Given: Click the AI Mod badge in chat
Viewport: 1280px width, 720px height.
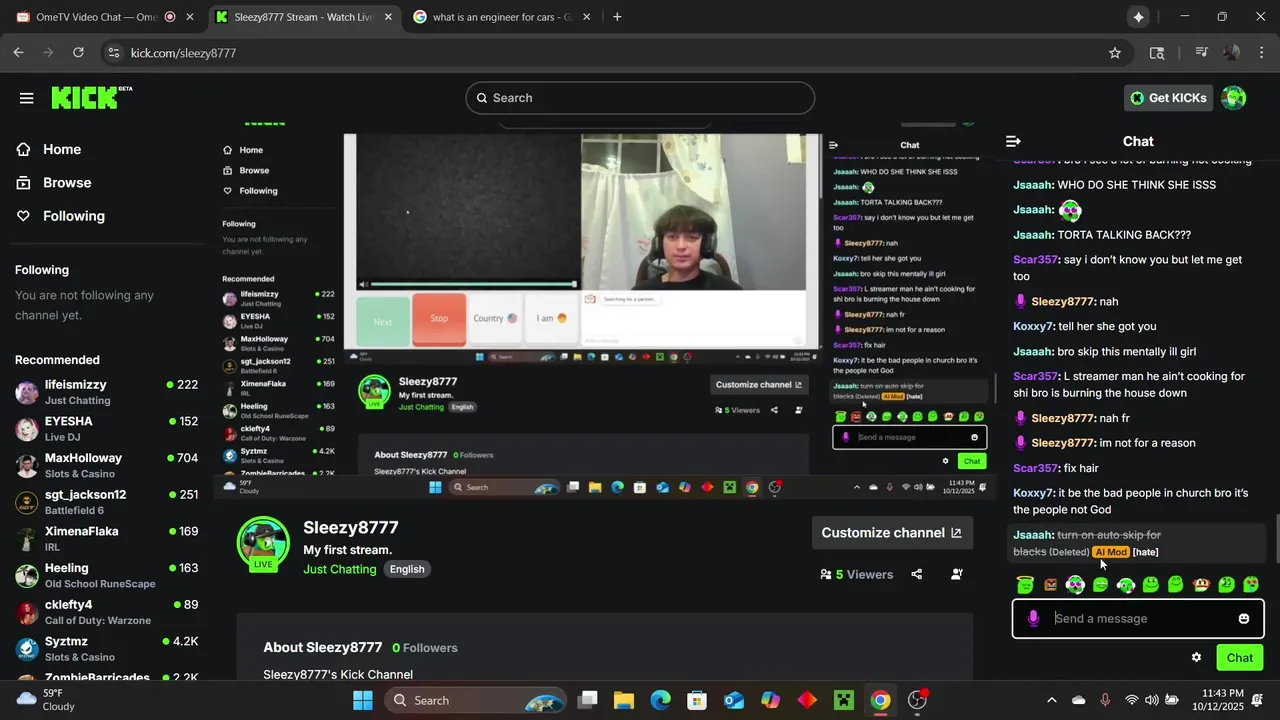Looking at the screenshot, I should [1111, 552].
